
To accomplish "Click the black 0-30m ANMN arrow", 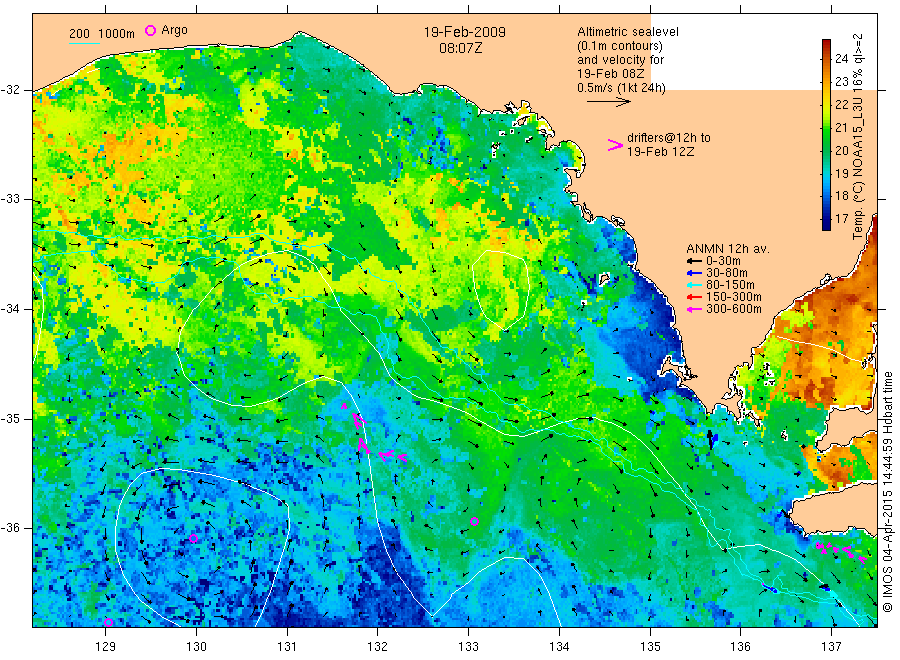I will 695,261.
